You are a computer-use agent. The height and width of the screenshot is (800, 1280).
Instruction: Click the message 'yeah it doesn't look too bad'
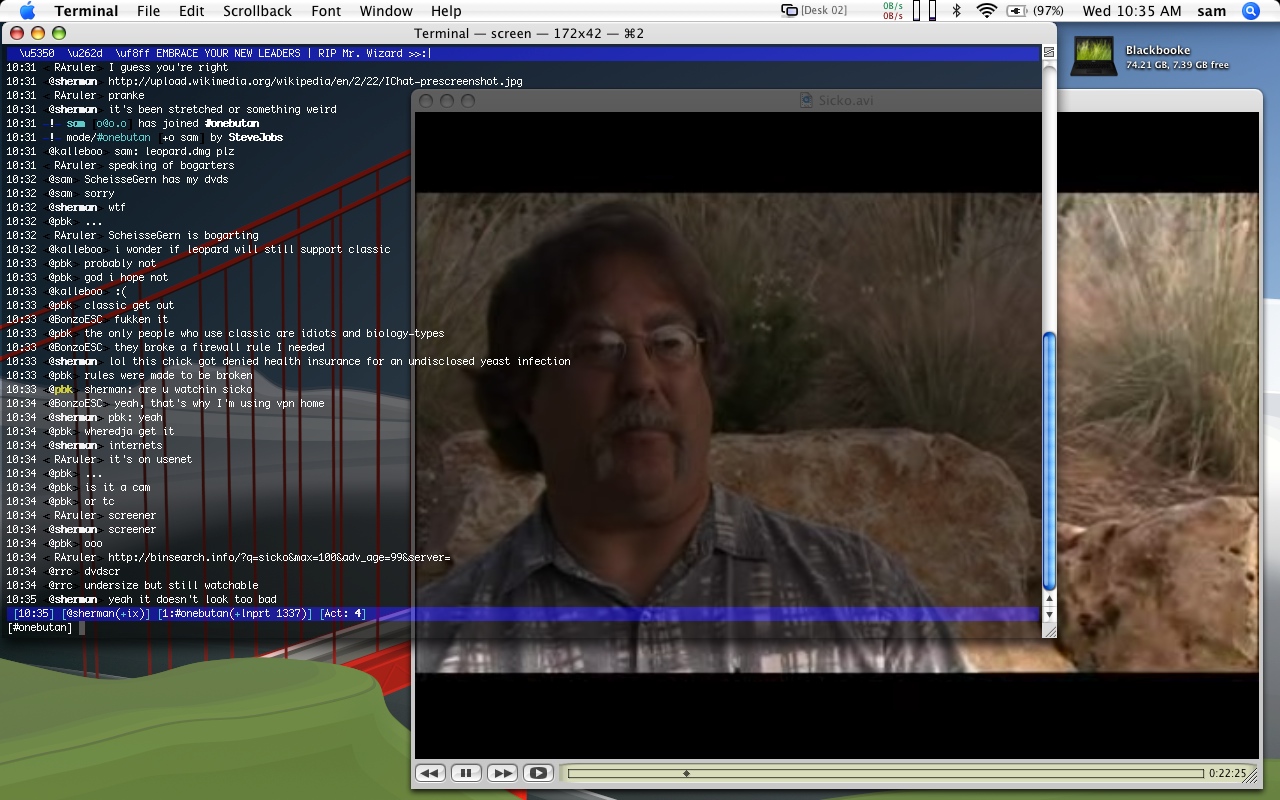[x=192, y=600]
